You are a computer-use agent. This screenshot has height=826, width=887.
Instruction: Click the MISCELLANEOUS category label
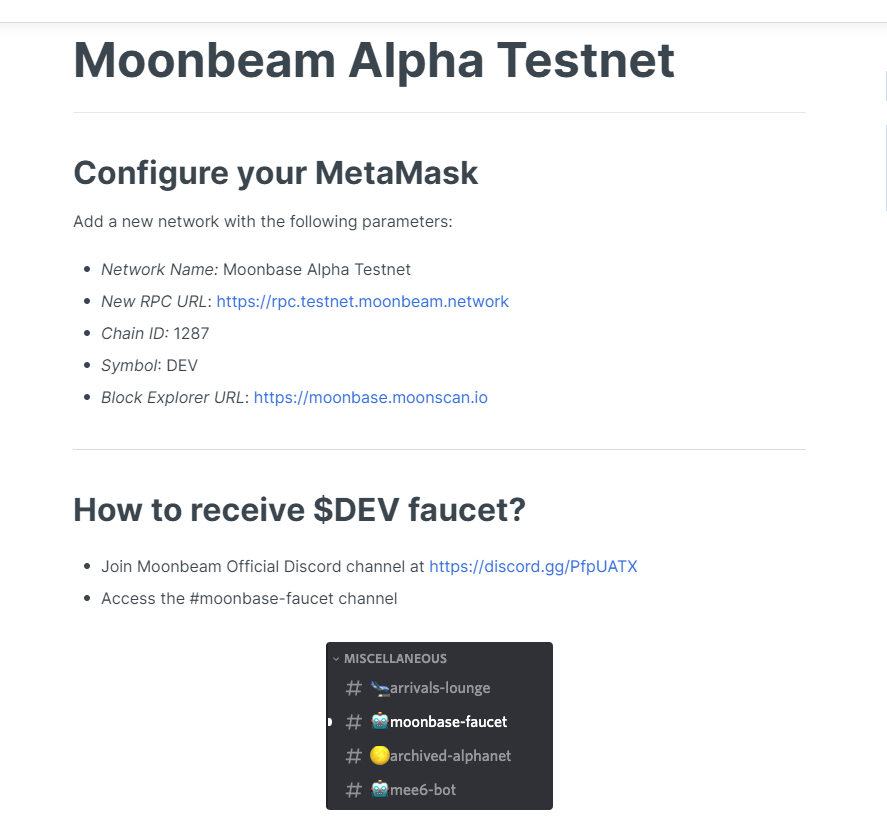(x=395, y=659)
